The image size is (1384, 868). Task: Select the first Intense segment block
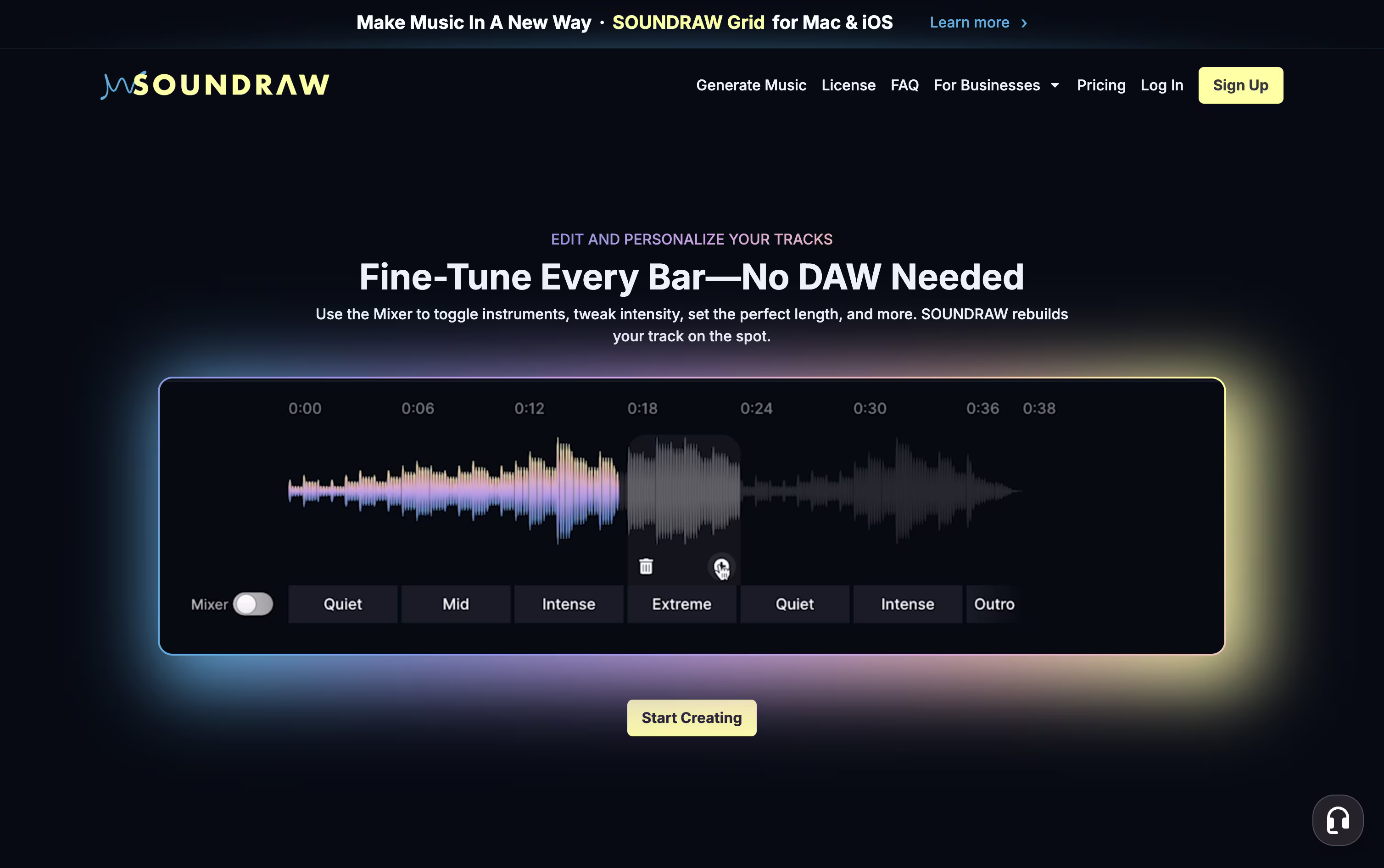pyautogui.click(x=568, y=604)
